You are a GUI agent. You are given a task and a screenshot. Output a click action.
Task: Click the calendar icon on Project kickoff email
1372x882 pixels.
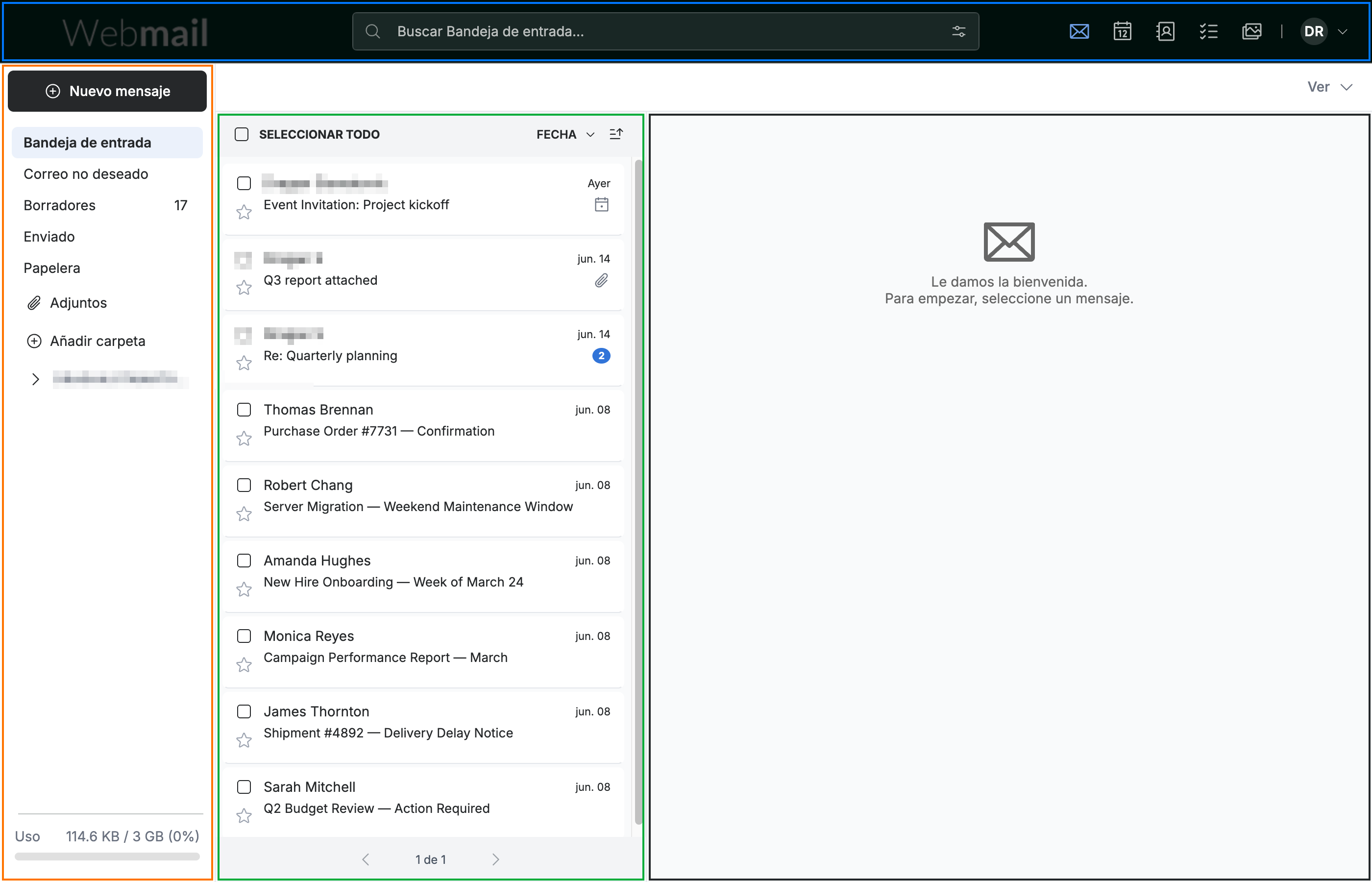click(601, 204)
